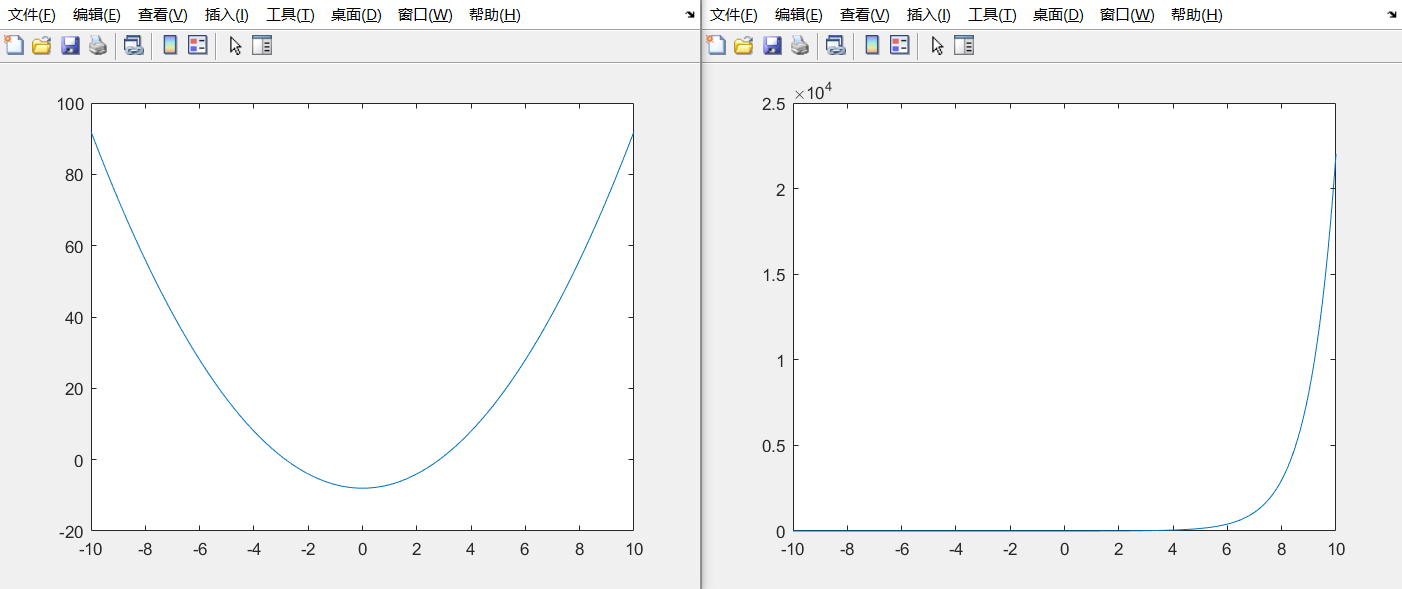Screen dimensions: 1402x589
Task: Open 帮助(H) menu in left window
Action: (494, 15)
